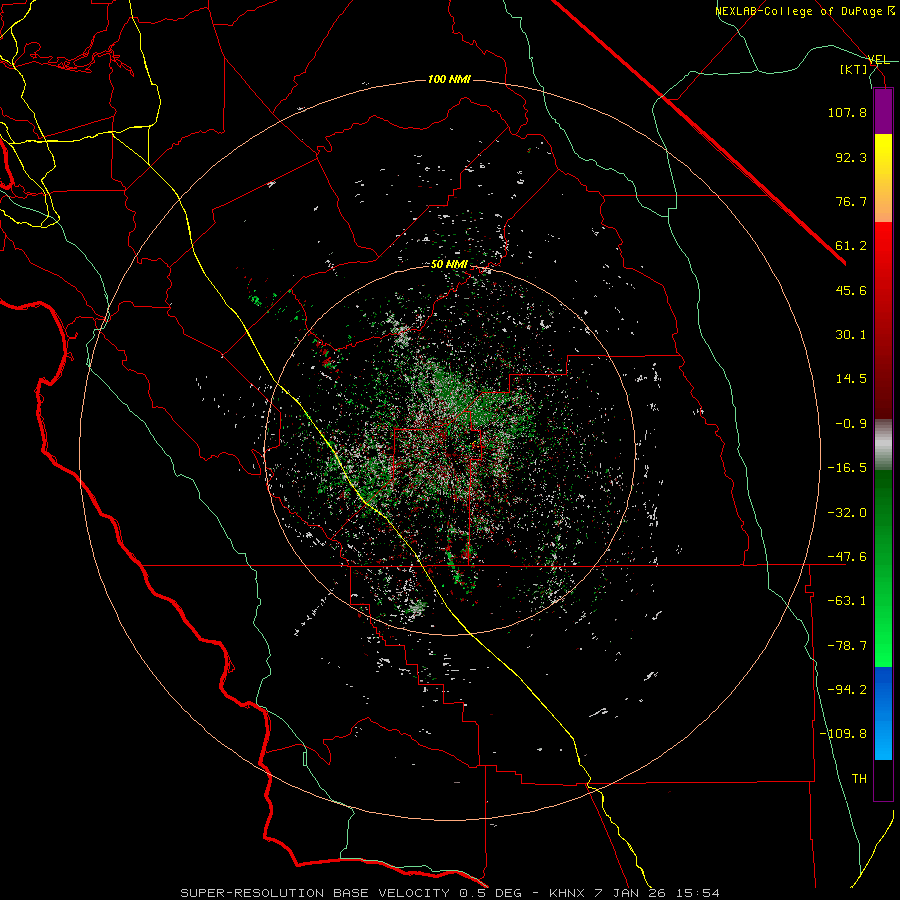Click the dark green segment of the color bar

click(x=883, y=517)
